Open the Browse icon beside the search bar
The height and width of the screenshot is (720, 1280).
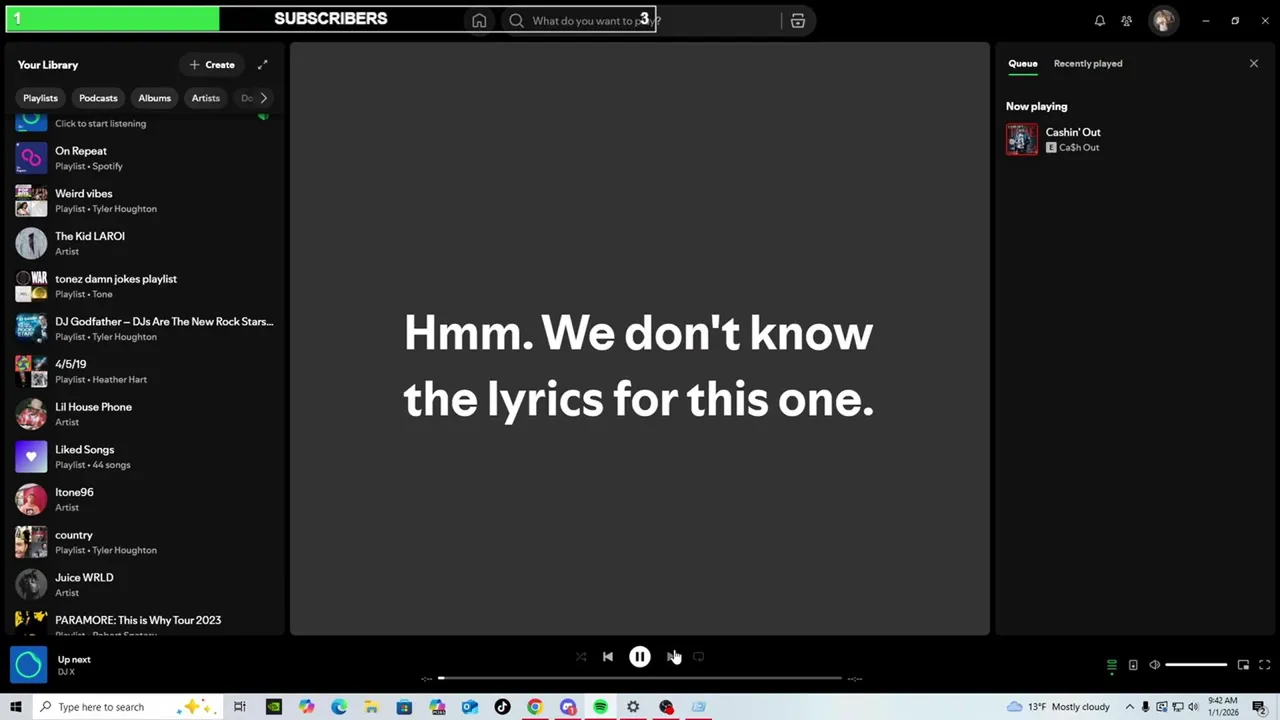tap(797, 20)
